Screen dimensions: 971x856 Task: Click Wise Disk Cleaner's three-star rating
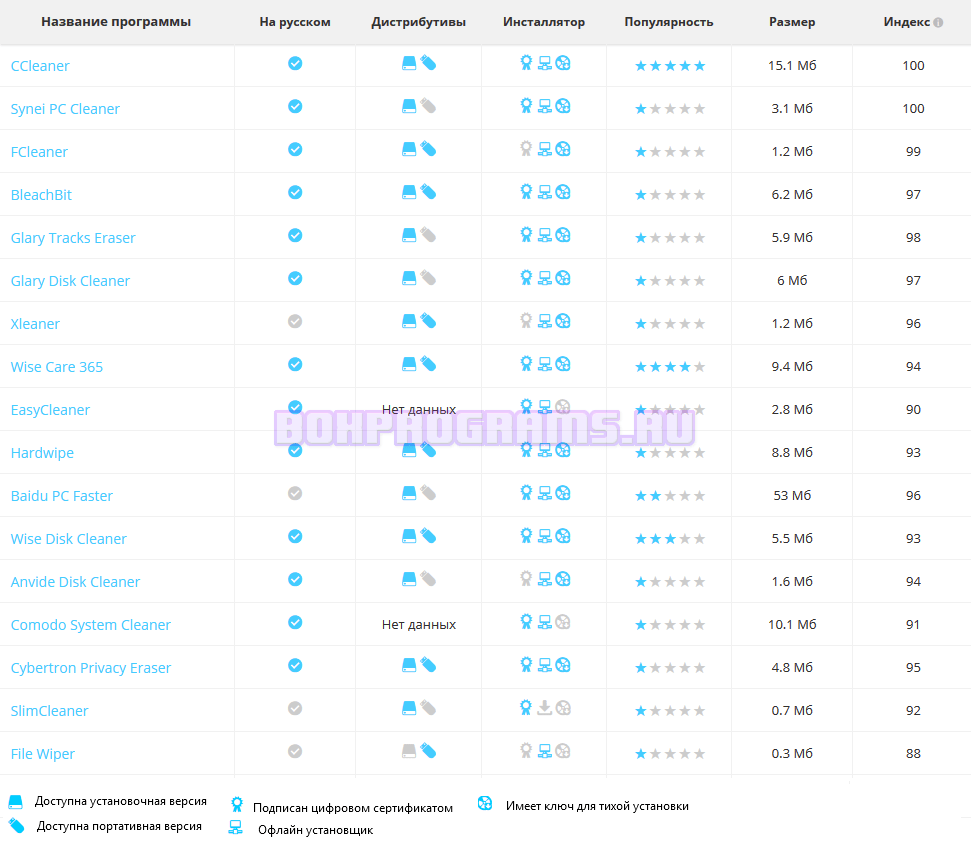click(x=670, y=539)
